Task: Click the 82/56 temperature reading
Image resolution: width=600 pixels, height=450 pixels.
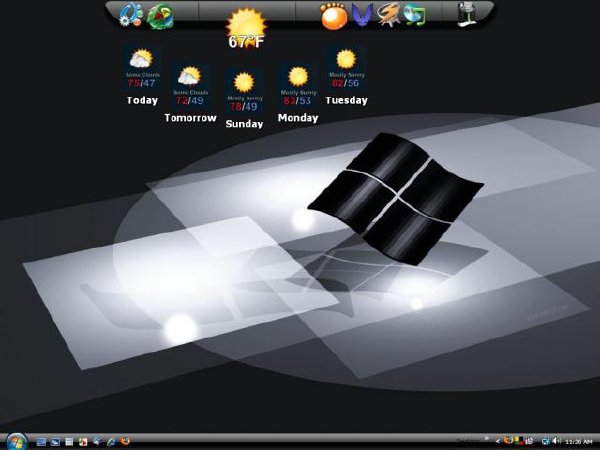Action: [x=346, y=83]
